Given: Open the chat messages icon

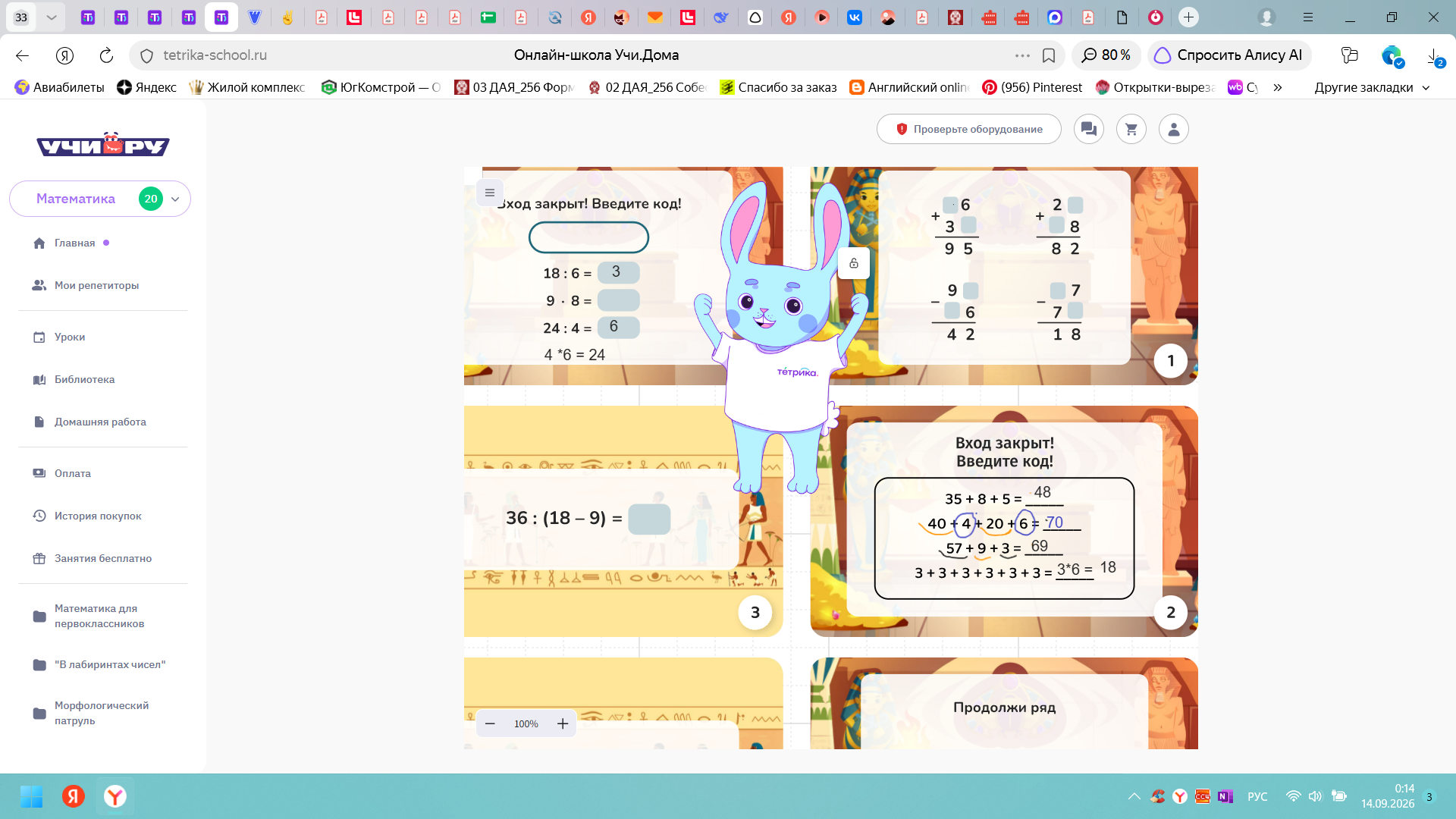Looking at the screenshot, I should point(1089,129).
